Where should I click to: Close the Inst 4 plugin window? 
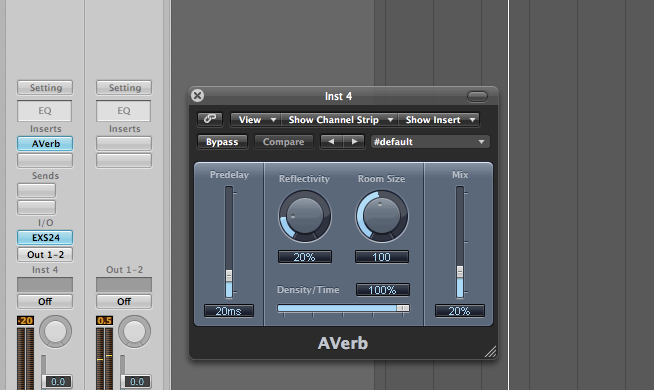click(197, 96)
